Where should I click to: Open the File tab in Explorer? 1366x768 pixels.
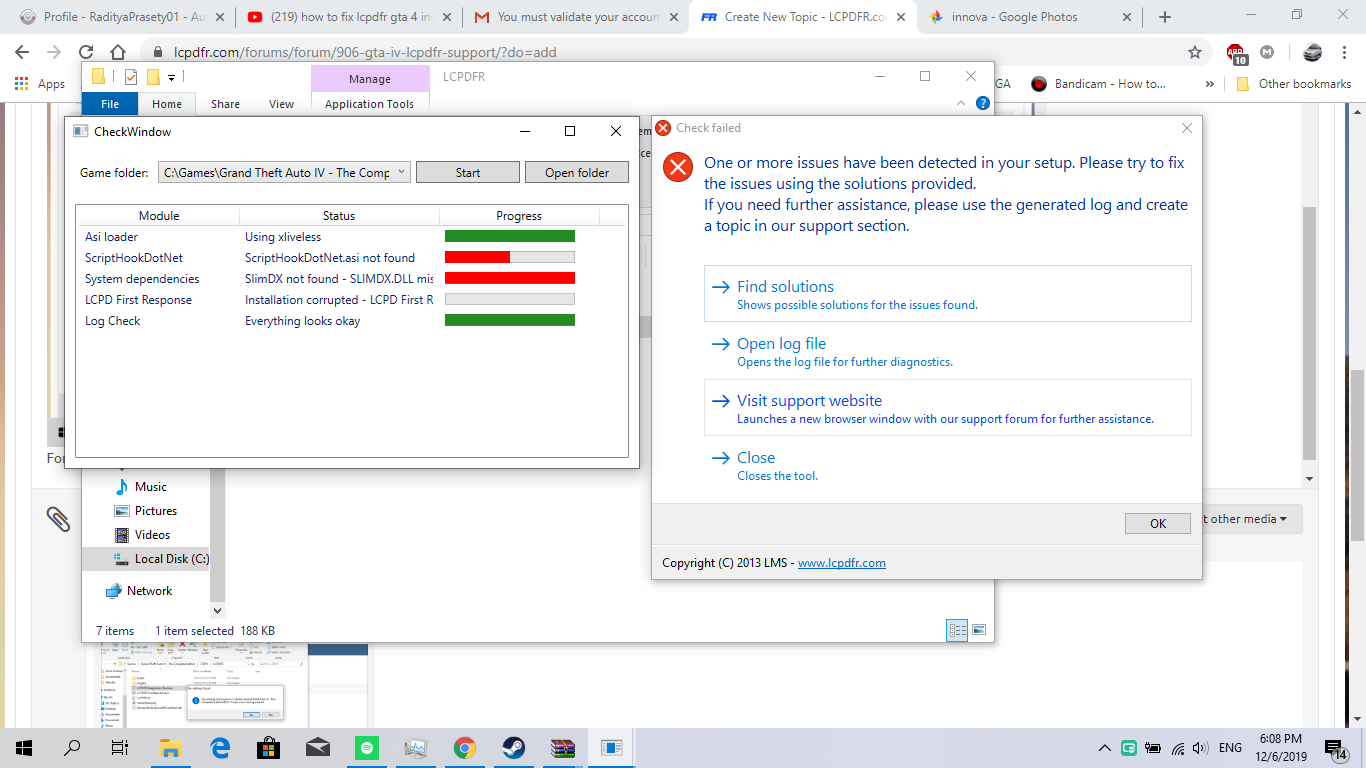pos(110,104)
